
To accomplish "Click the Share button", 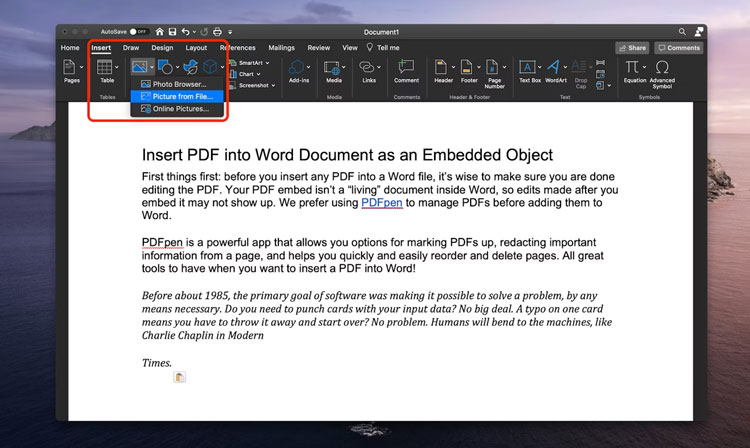I will coord(632,47).
